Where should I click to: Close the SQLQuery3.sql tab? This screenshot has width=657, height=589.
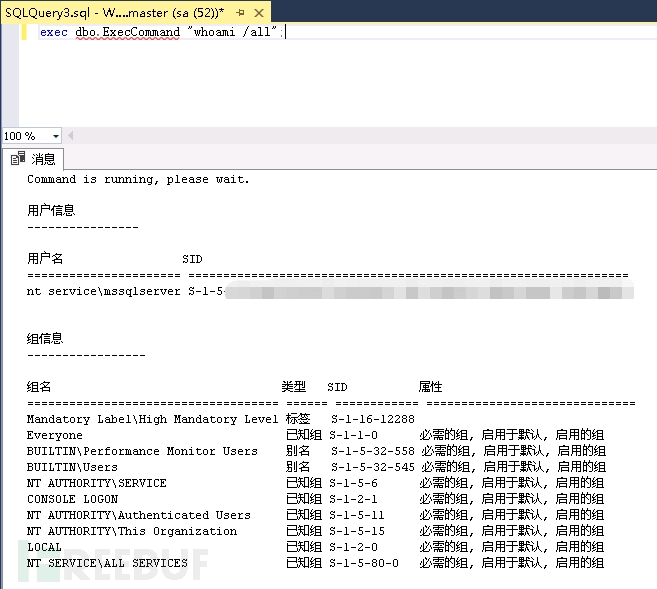pyautogui.click(x=259, y=13)
